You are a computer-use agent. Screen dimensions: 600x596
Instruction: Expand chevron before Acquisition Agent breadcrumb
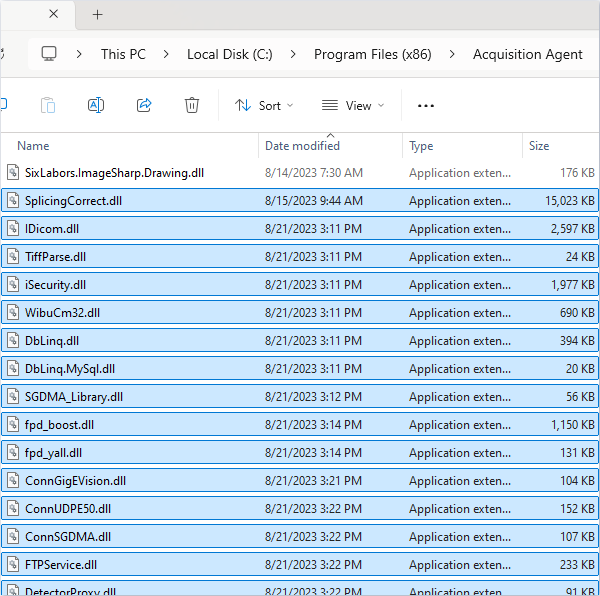[x=452, y=54]
